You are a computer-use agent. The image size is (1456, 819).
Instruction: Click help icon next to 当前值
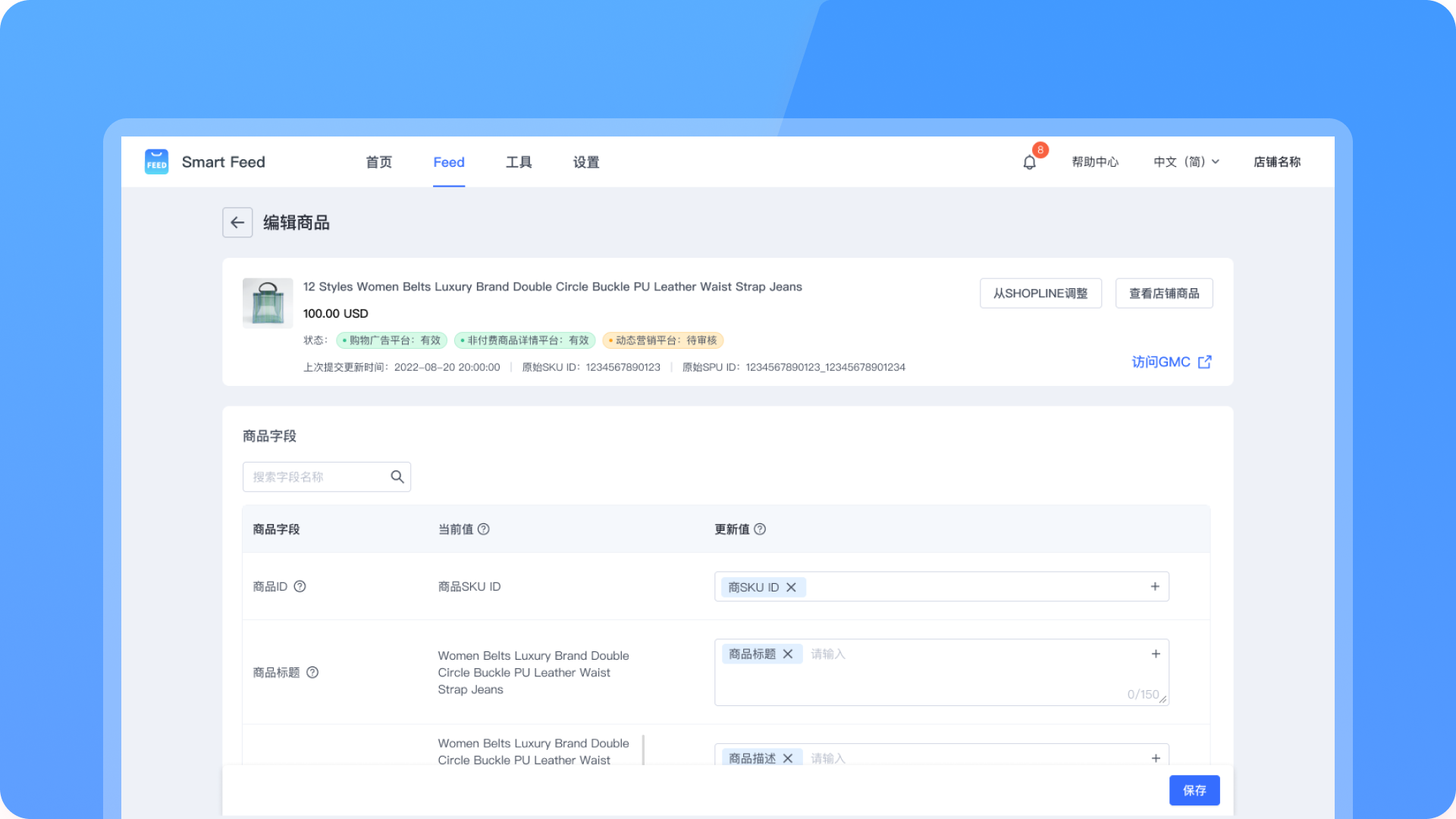pyautogui.click(x=484, y=529)
